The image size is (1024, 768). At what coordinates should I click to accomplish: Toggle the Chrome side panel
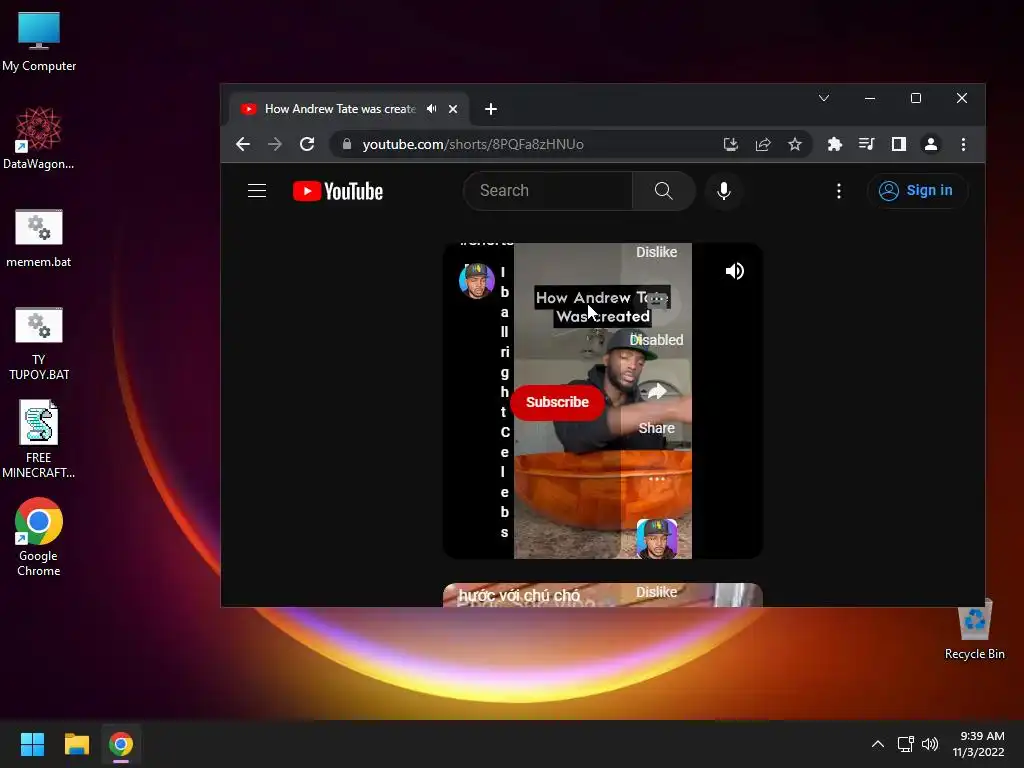click(x=899, y=144)
